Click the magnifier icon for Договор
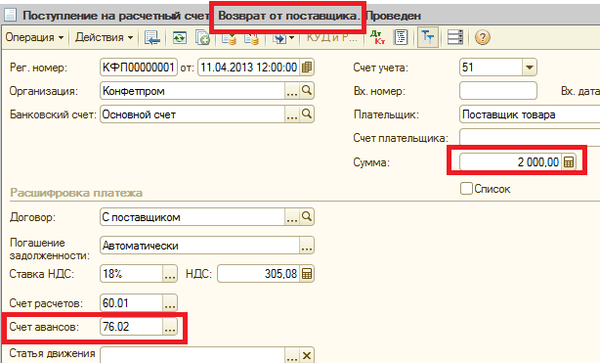Viewport: 600px width, 363px height. pos(307,217)
